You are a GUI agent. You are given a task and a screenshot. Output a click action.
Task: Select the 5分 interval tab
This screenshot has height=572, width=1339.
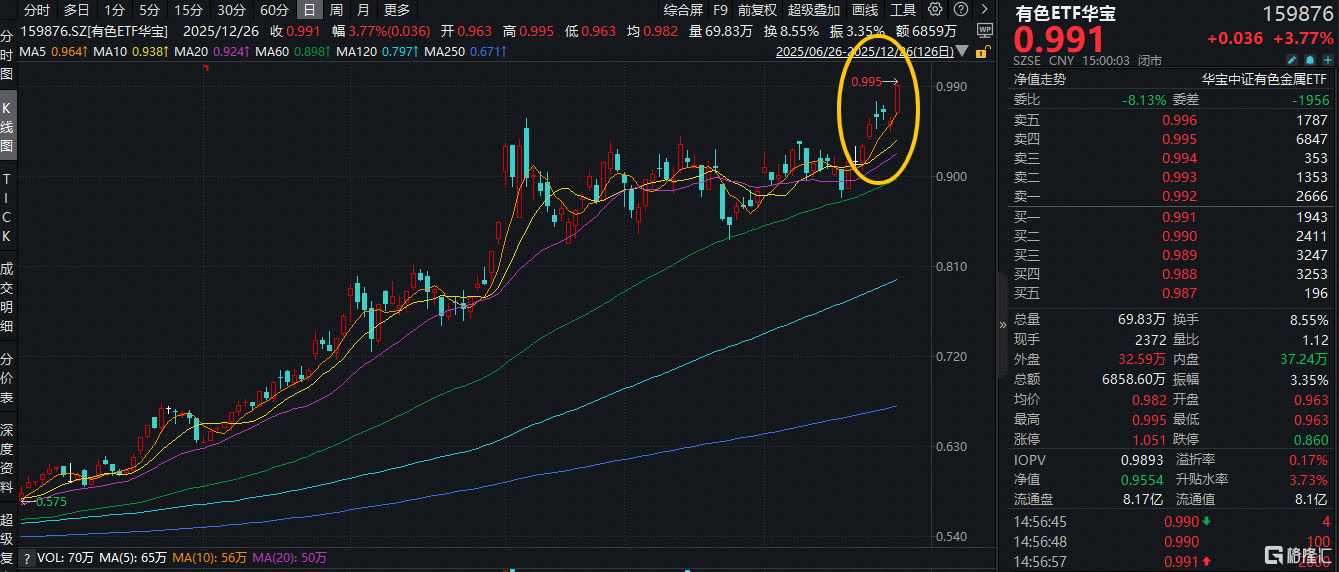149,10
